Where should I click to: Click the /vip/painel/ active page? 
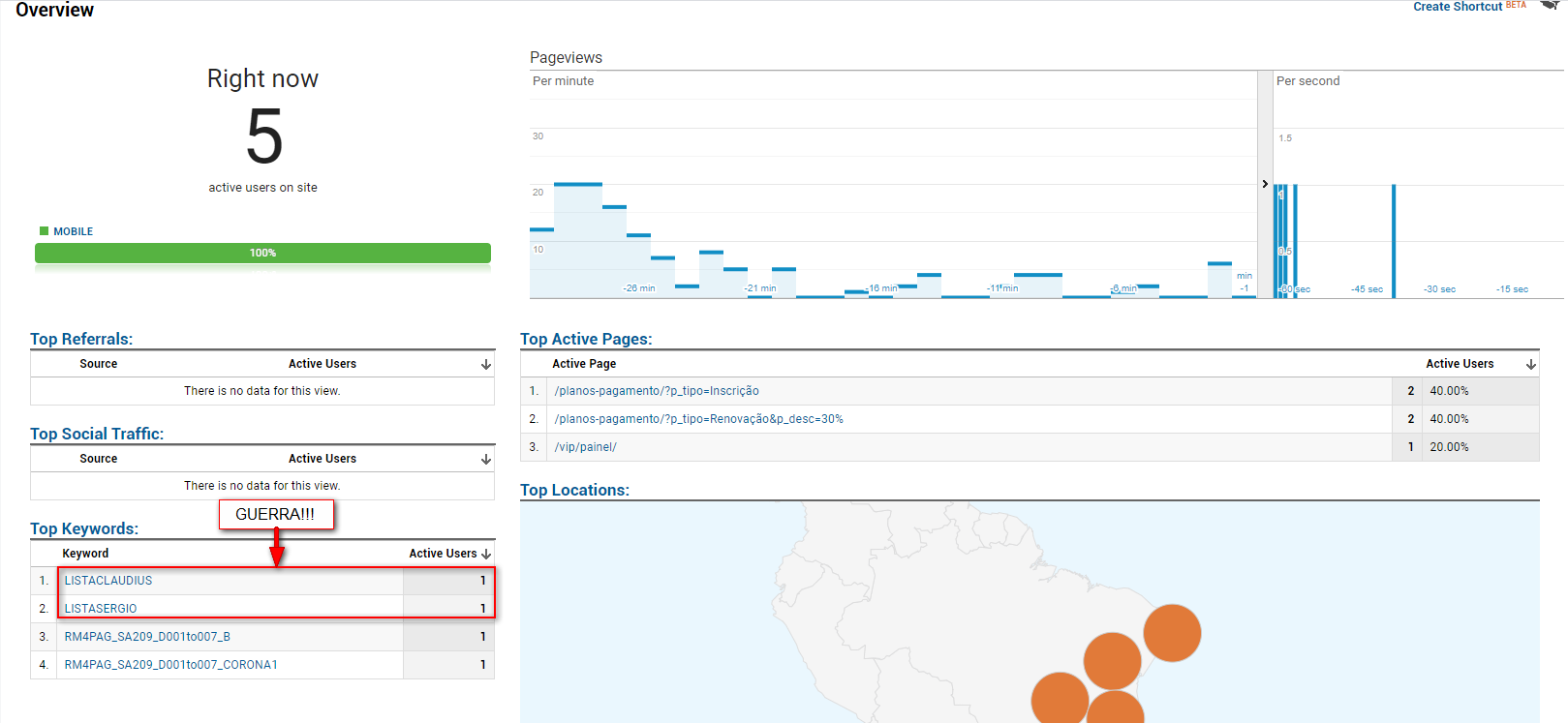coord(585,447)
